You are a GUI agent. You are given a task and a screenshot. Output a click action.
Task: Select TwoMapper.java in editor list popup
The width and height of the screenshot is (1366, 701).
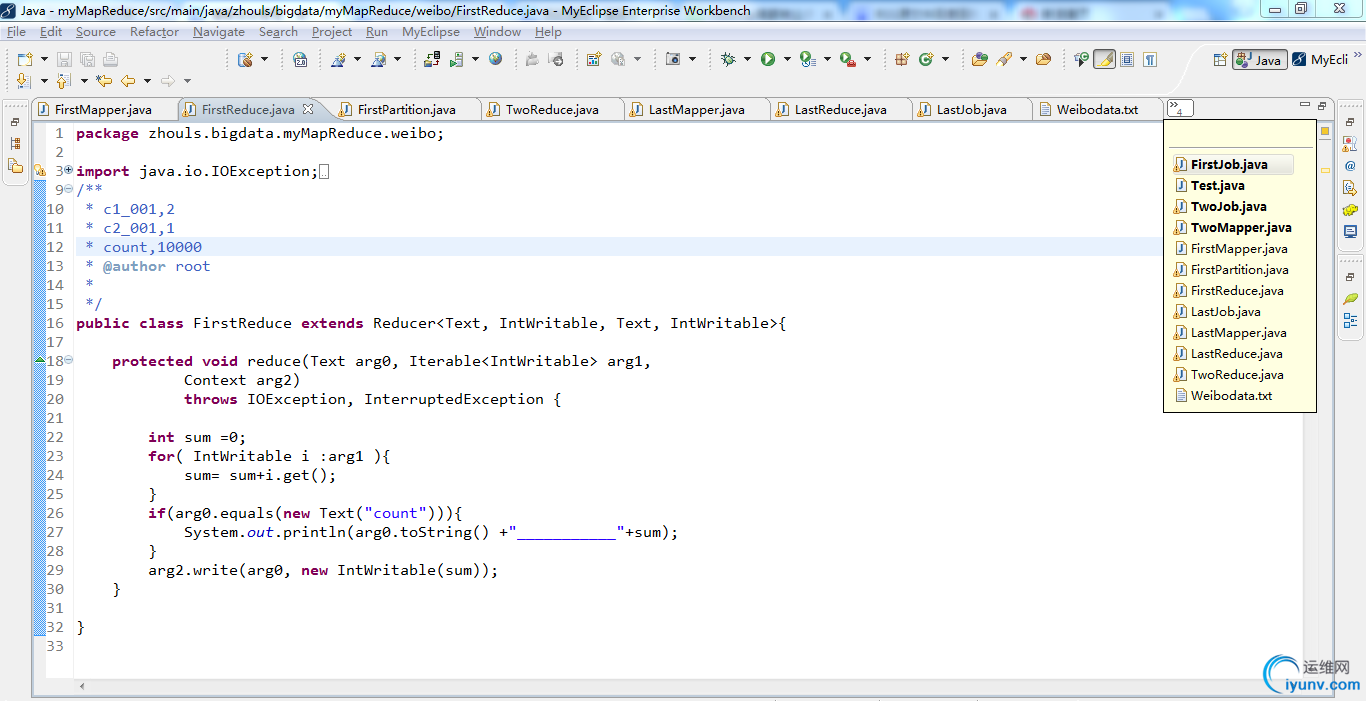(1233, 227)
